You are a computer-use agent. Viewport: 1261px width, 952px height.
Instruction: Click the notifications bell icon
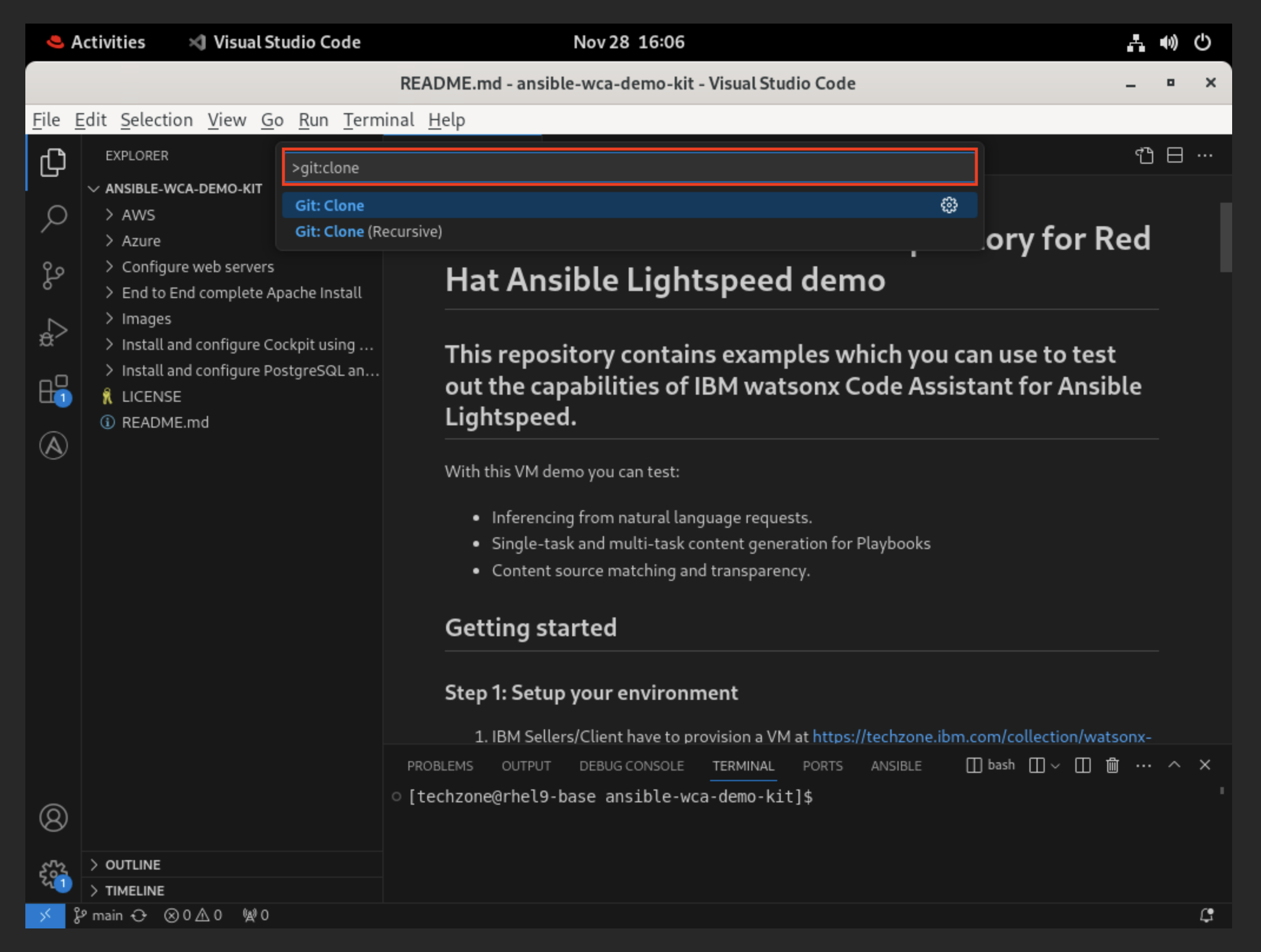1206,915
